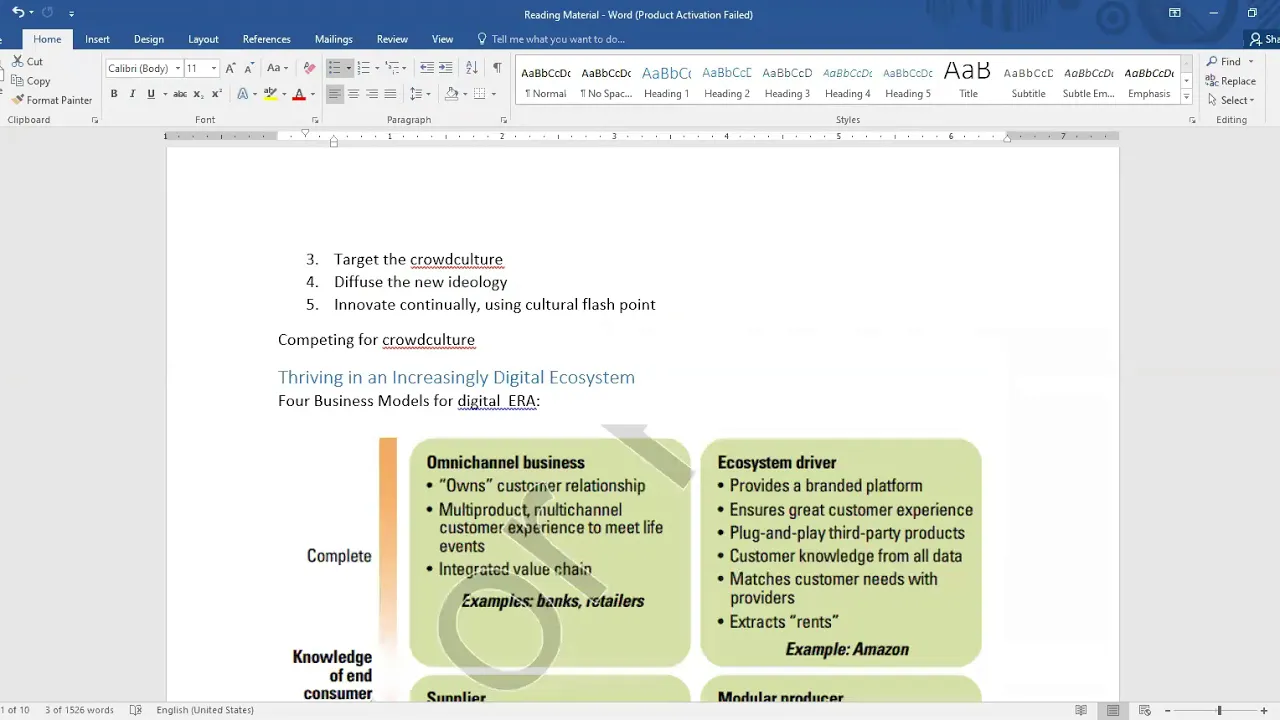Click the Find button
The image size is (1280, 720).
click(1230, 61)
